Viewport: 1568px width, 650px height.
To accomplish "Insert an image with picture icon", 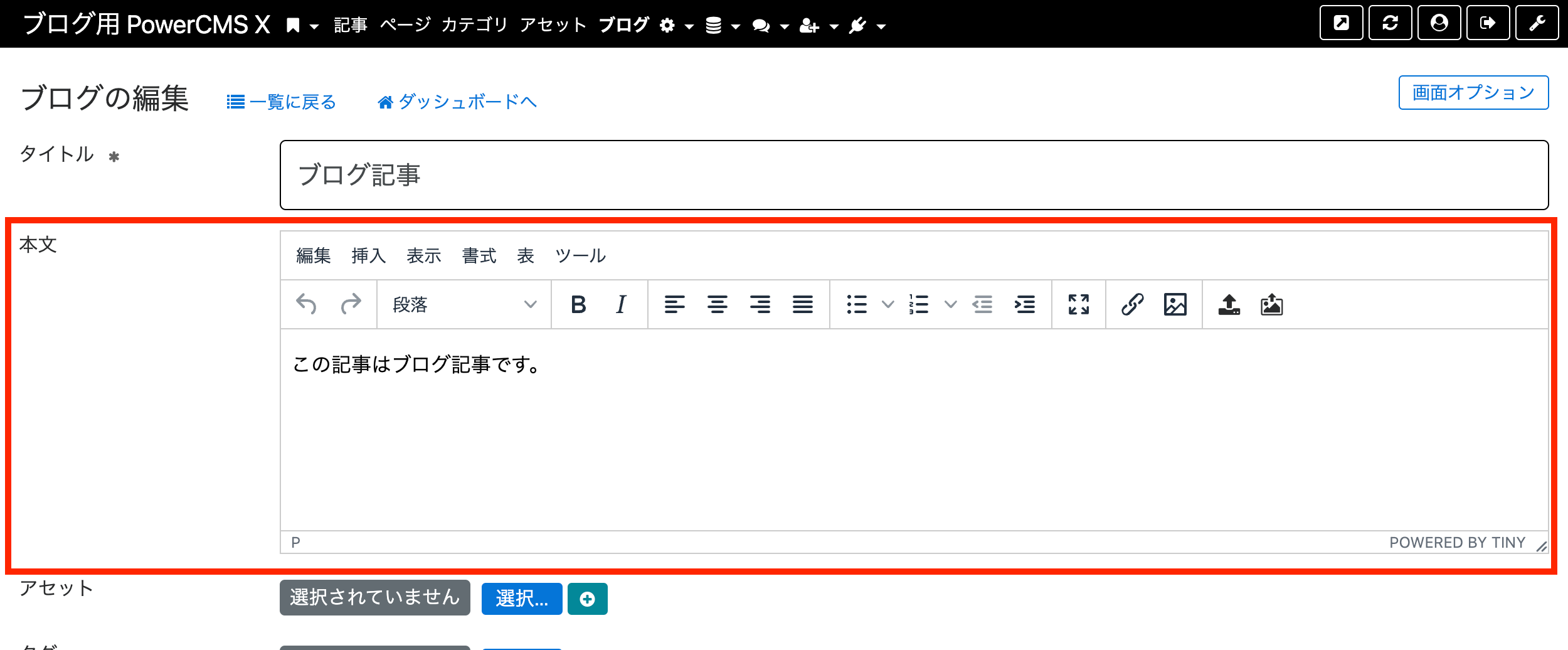I will pyautogui.click(x=1175, y=304).
